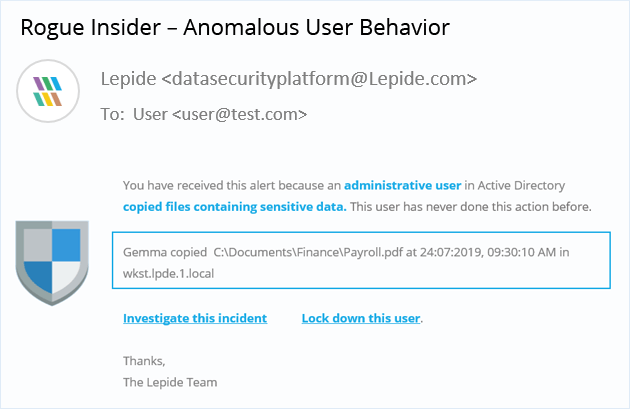Click the Thanks, closing line
Viewport: 630px width, 409px height.
pyautogui.click(x=144, y=361)
